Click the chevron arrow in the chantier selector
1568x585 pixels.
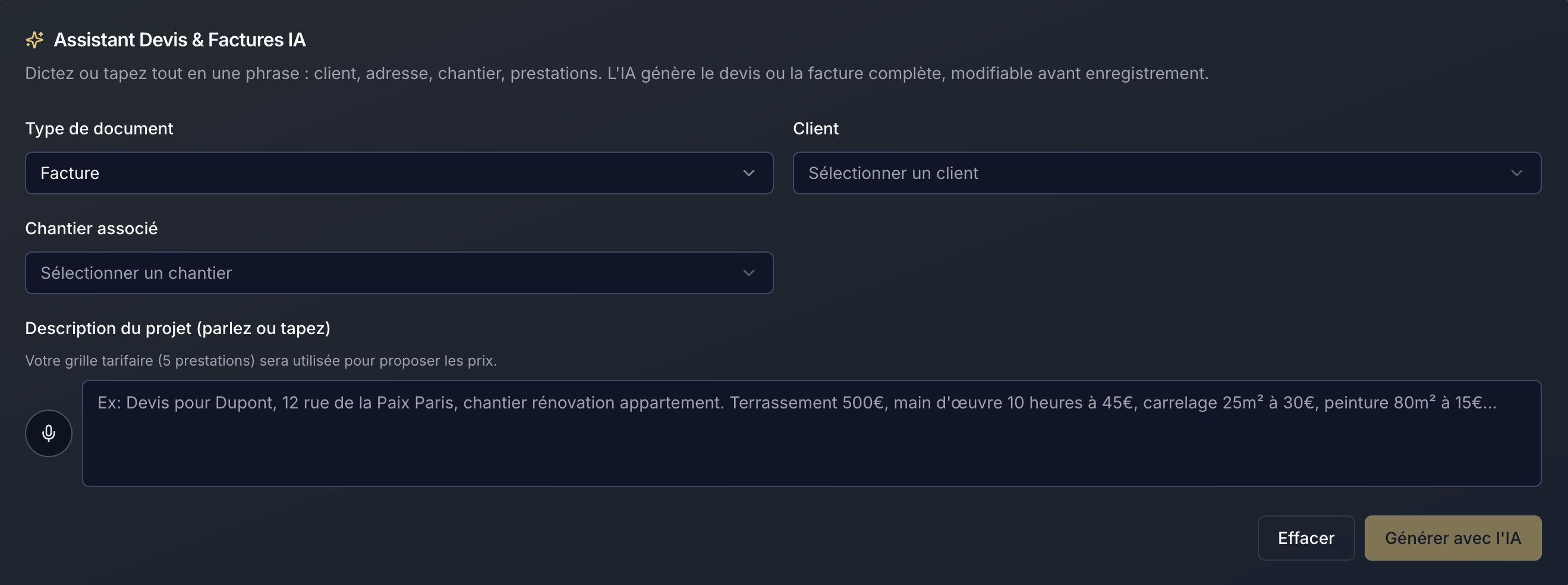[x=749, y=273]
